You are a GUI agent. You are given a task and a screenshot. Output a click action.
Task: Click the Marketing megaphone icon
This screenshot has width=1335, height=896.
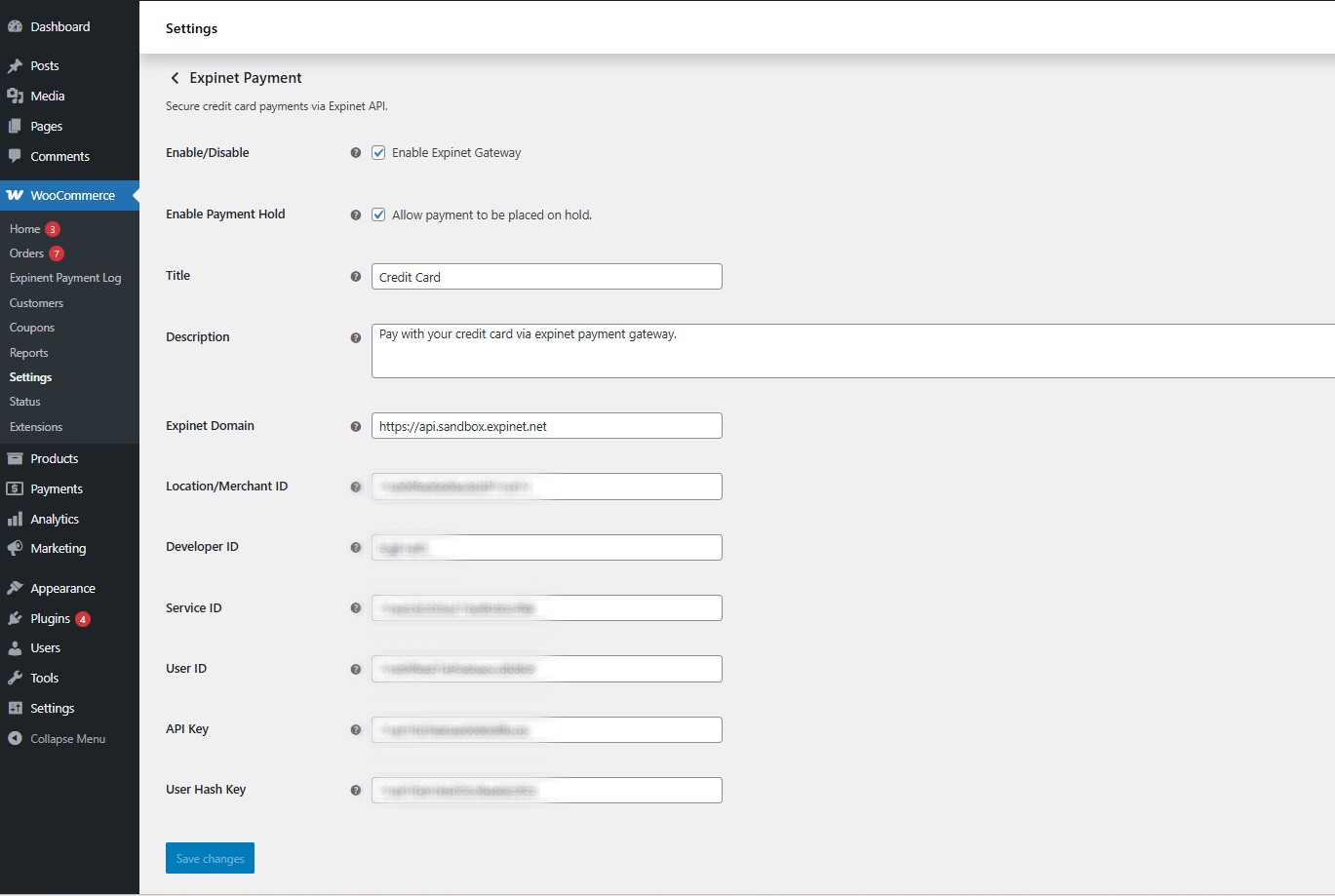[x=15, y=548]
